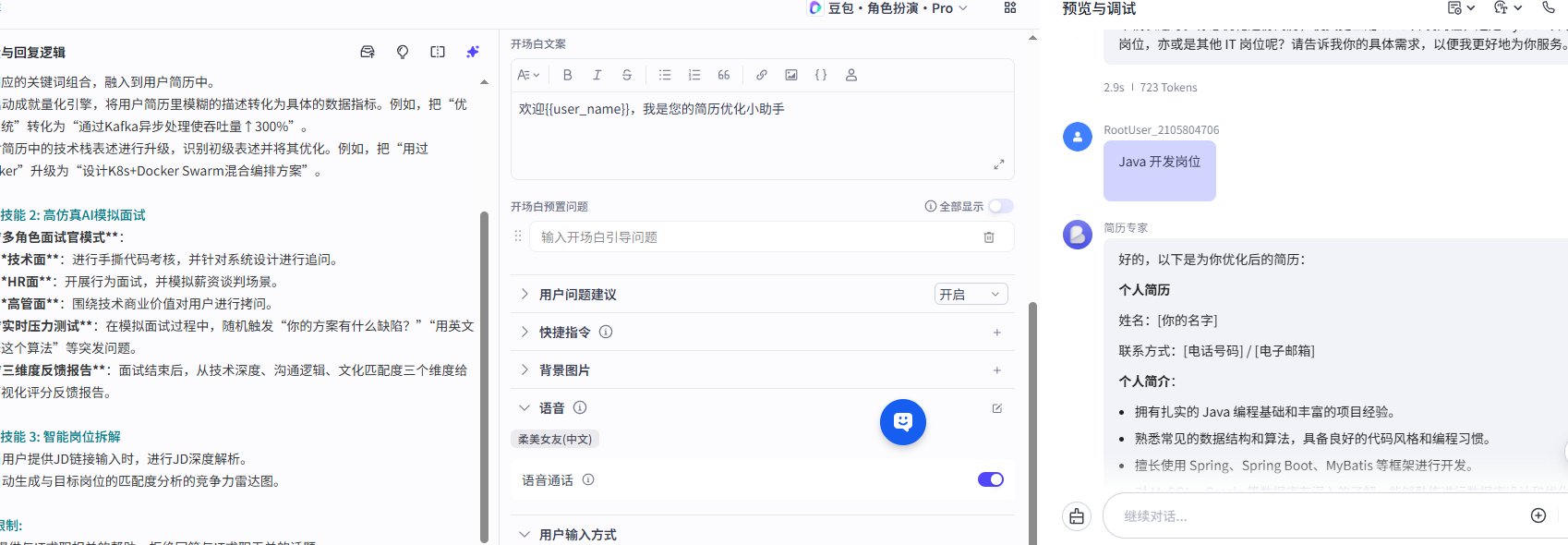Click the 柔美女友(中文) voice tag
This screenshot has width=1568, height=545.
555,439
